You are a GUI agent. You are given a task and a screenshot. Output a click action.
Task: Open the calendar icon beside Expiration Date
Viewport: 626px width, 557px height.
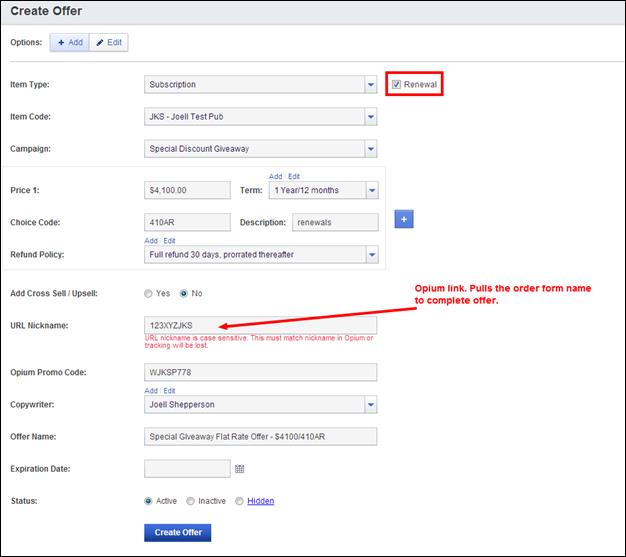pos(240,469)
